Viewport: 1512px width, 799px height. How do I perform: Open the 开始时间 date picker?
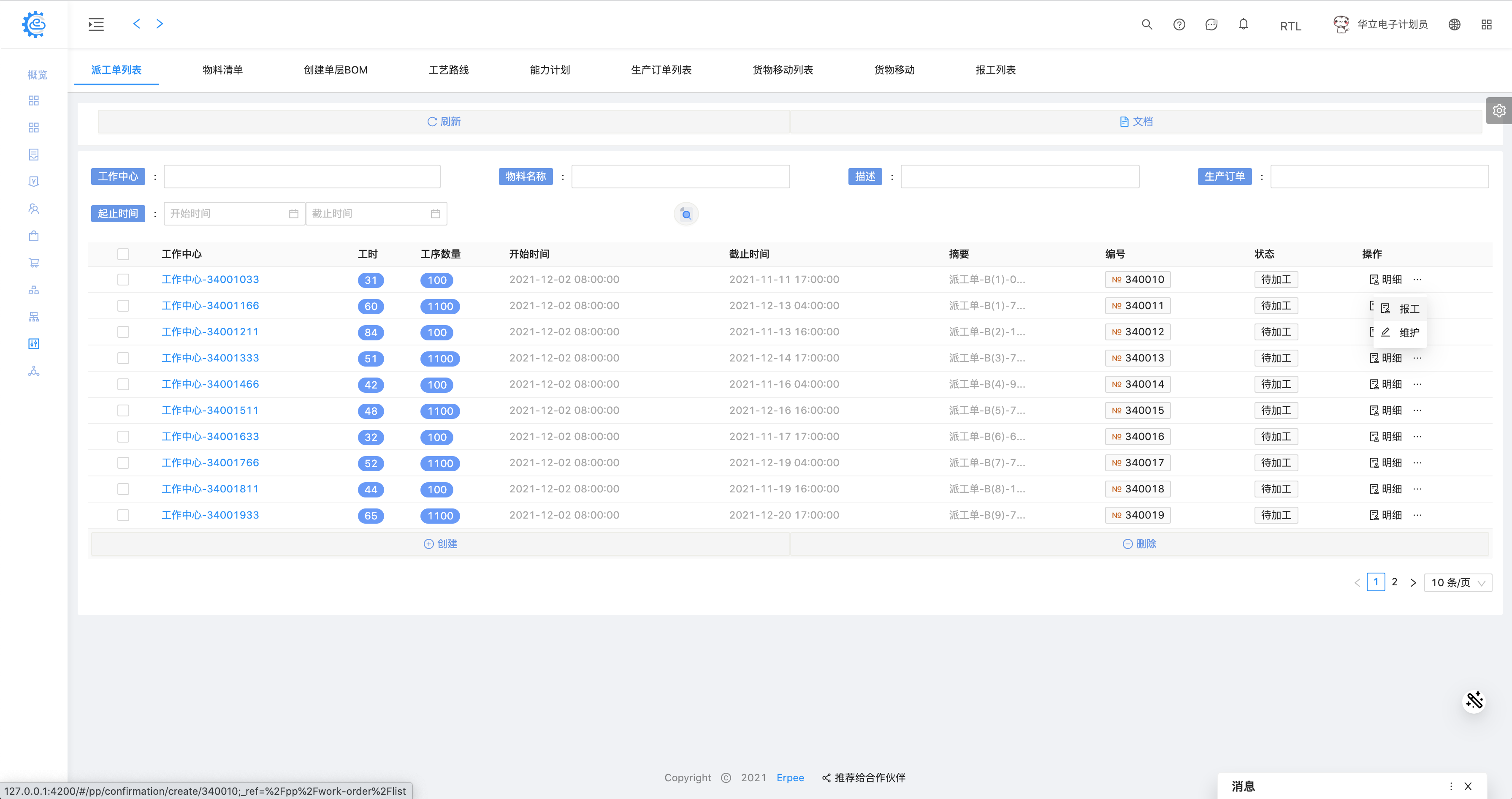(x=233, y=214)
